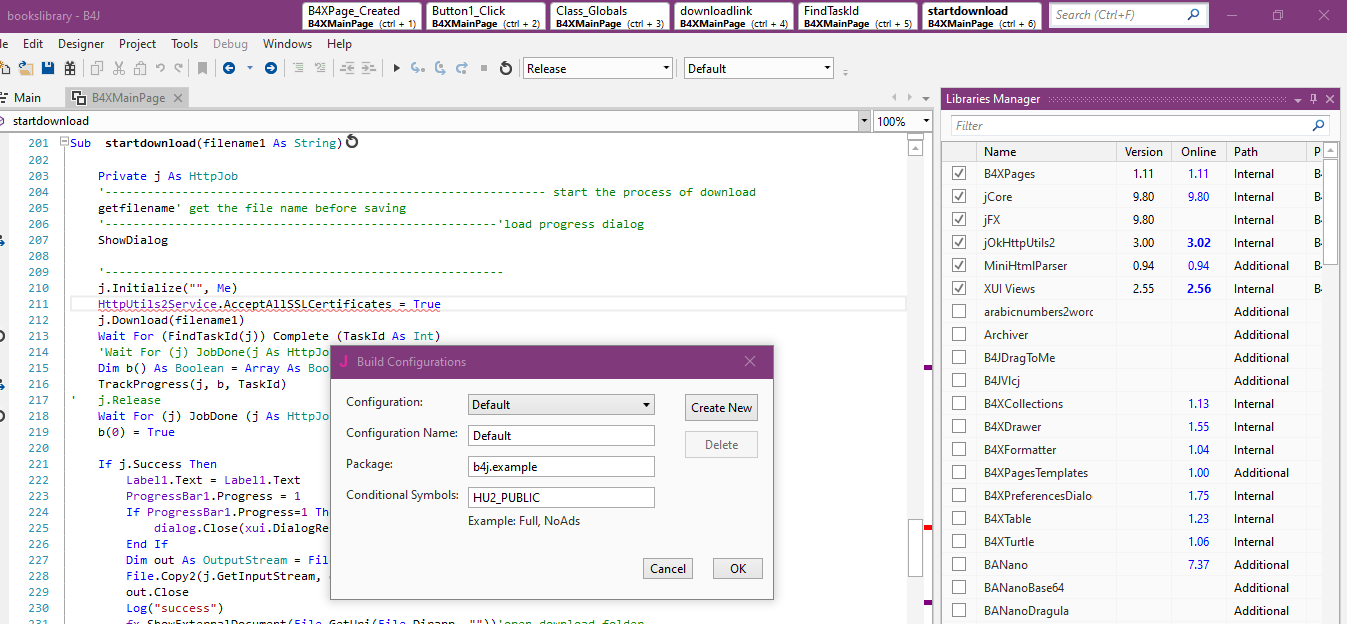The height and width of the screenshot is (624, 1347).
Task: Navigate backward with the blue left arrow
Action: click(229, 68)
